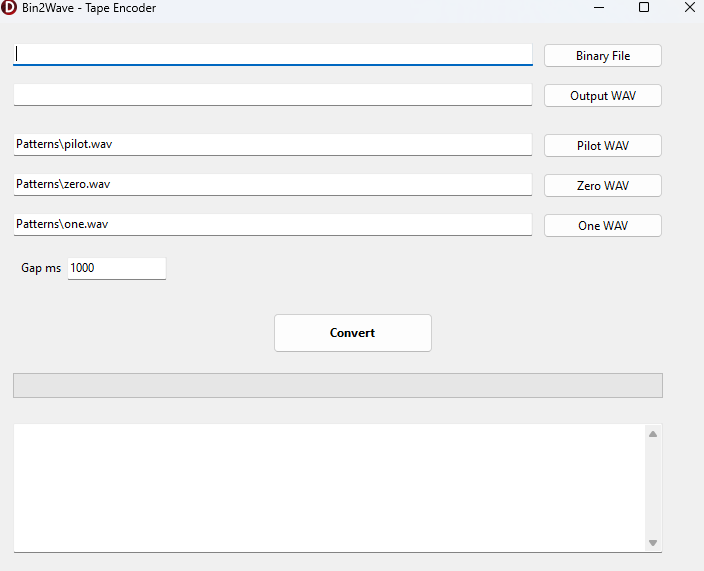This screenshot has height=571, width=704.
Task: Click the log scrollbar up arrow
Action: pos(653,434)
